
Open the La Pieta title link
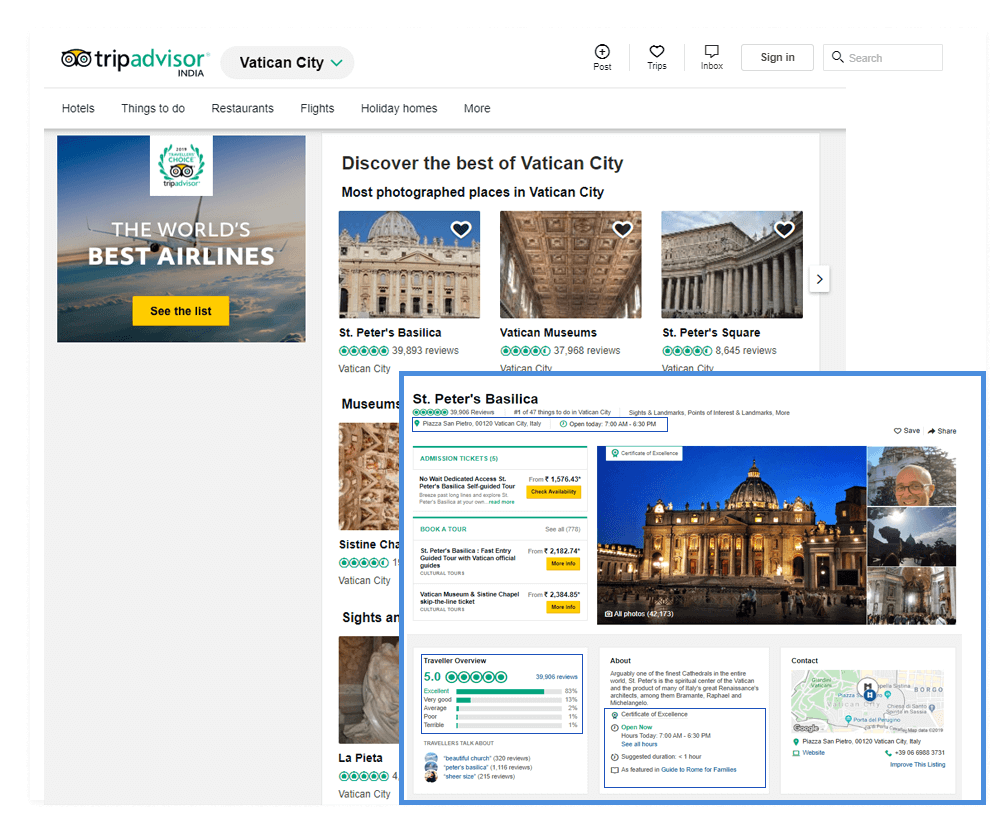point(360,758)
